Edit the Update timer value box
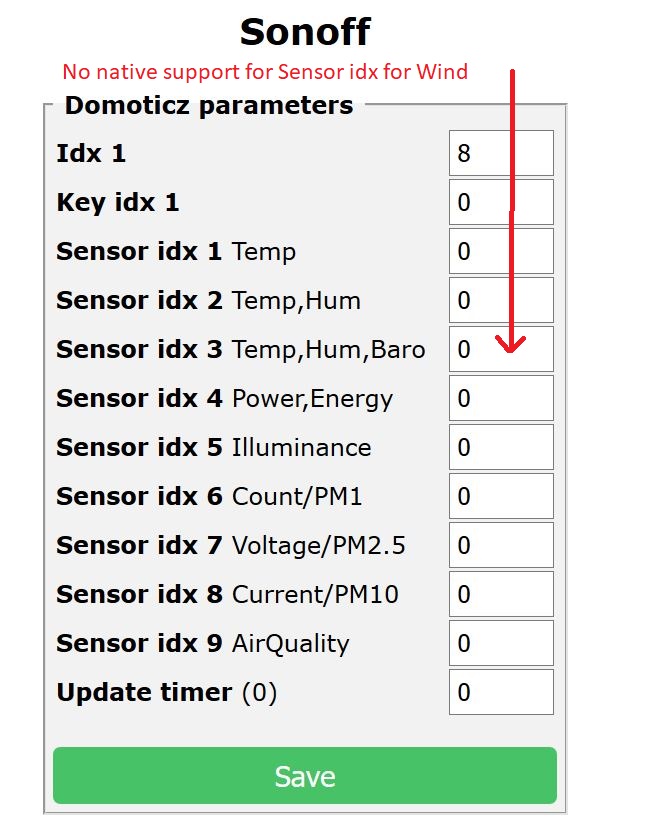 [x=500, y=692]
